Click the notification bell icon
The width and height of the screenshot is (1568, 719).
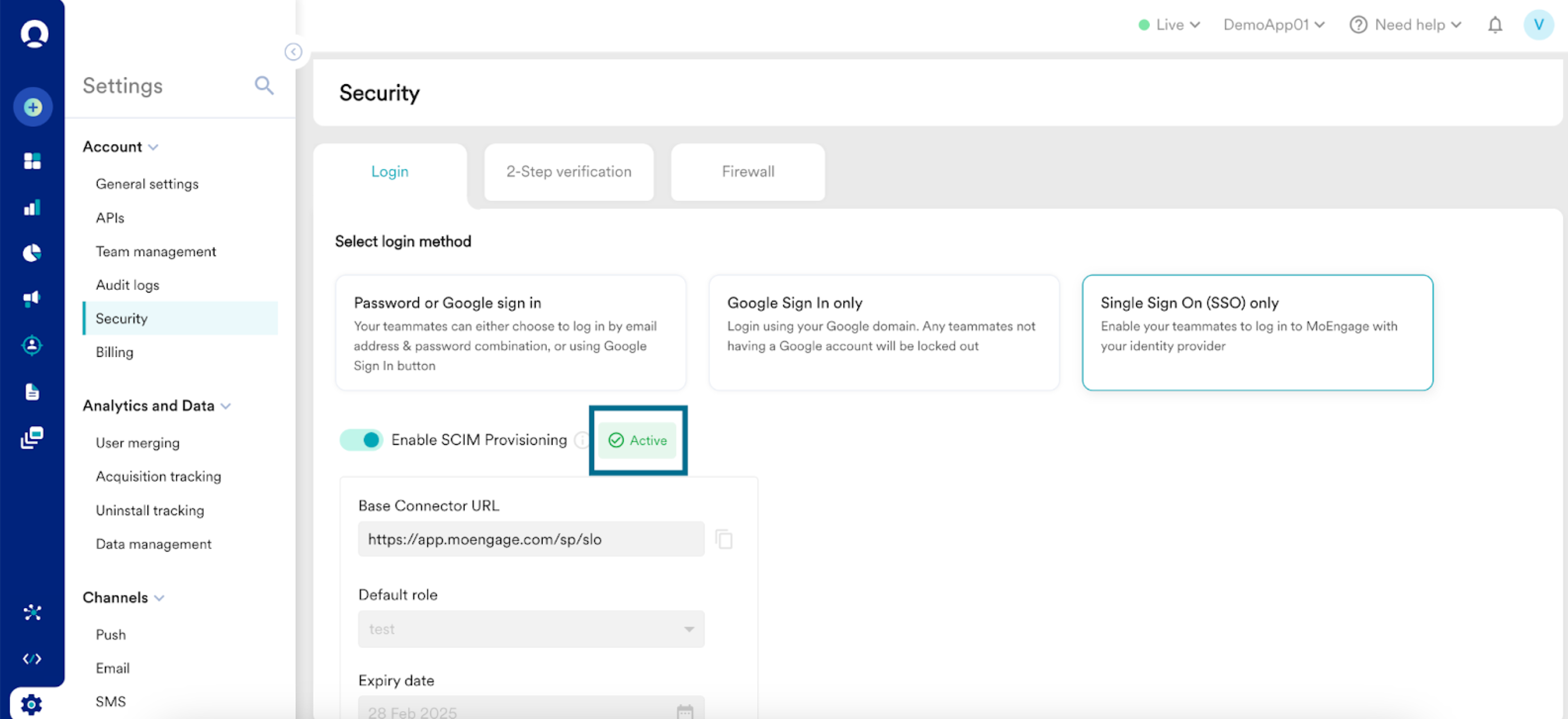[x=1495, y=25]
